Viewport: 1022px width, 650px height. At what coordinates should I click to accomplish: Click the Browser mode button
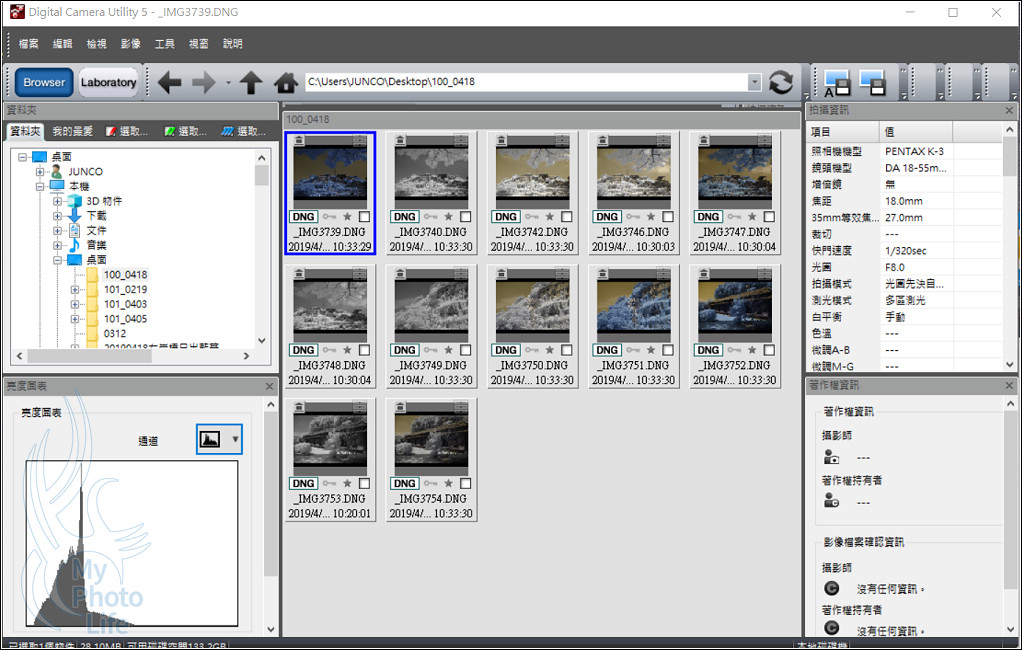pyautogui.click(x=44, y=82)
